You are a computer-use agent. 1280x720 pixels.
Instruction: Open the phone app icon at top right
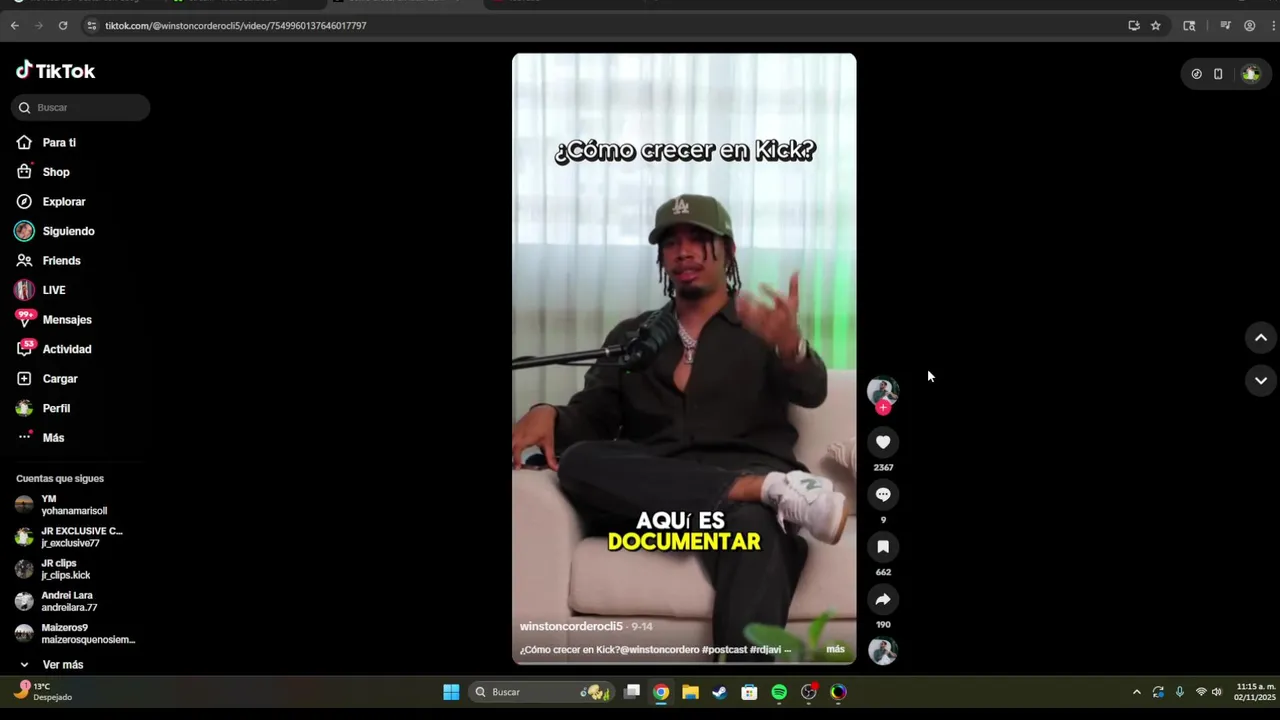point(1218,74)
